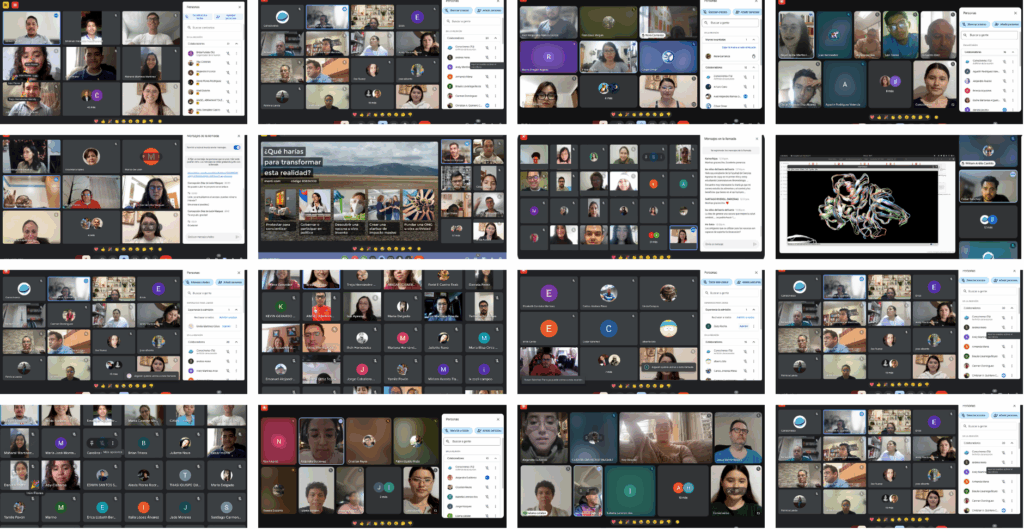The image size is (1024, 529).
Task: Mute the first collaborator in first meeting's list
Action: click(228, 52)
